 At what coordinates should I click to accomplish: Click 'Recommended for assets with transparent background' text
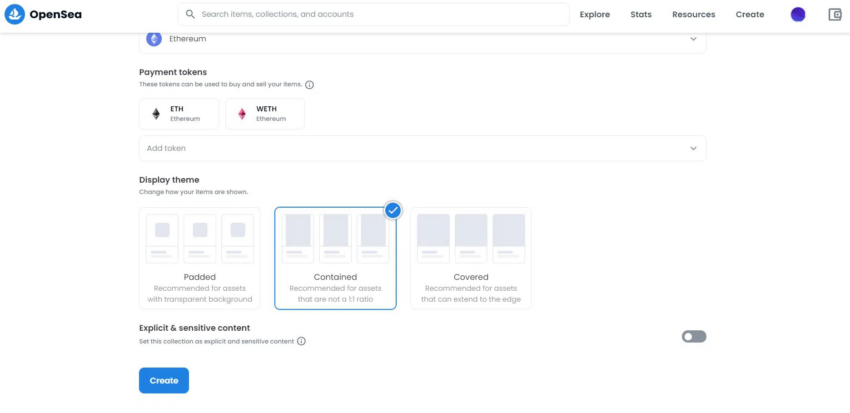click(x=199, y=294)
